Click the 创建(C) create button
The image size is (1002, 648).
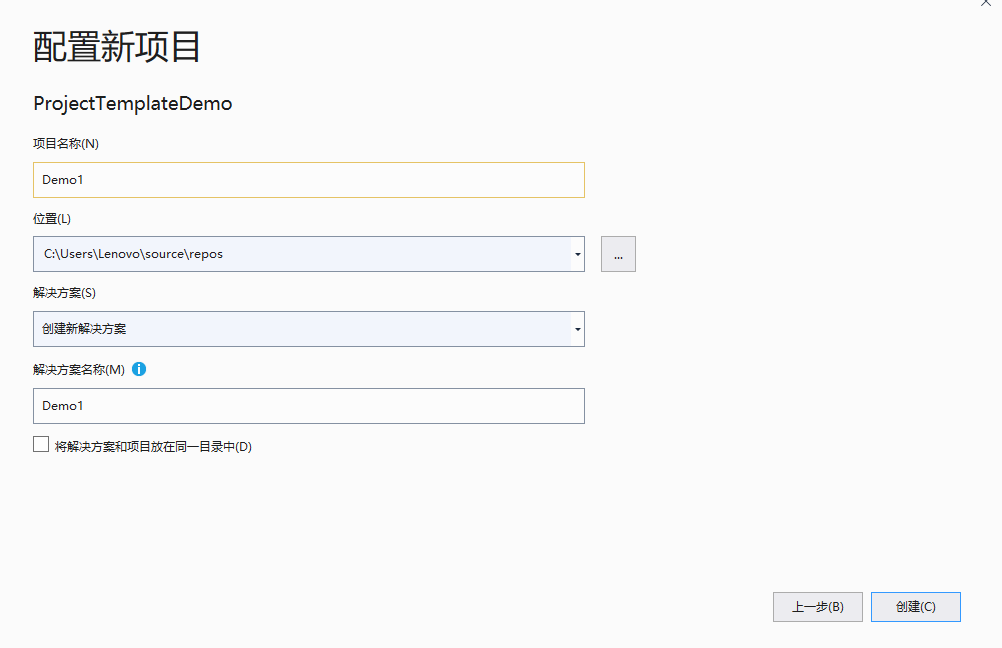pyautogui.click(x=915, y=607)
